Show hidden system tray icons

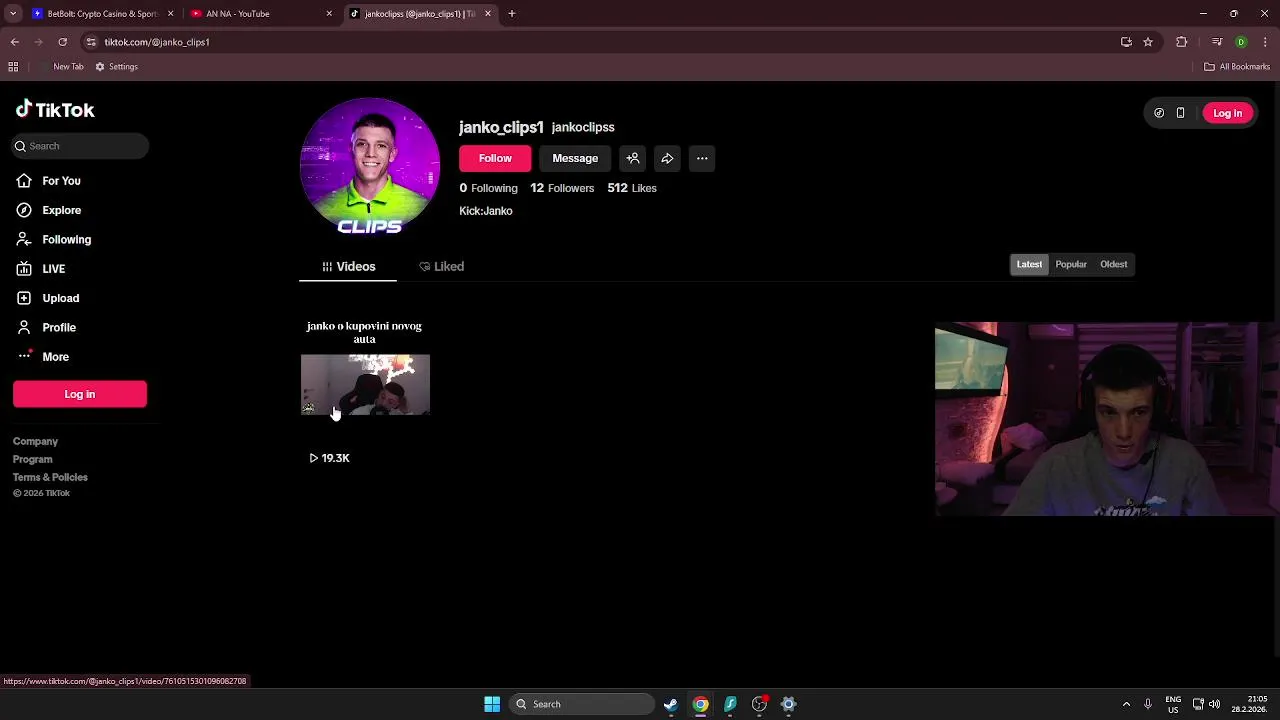pyautogui.click(x=1126, y=704)
